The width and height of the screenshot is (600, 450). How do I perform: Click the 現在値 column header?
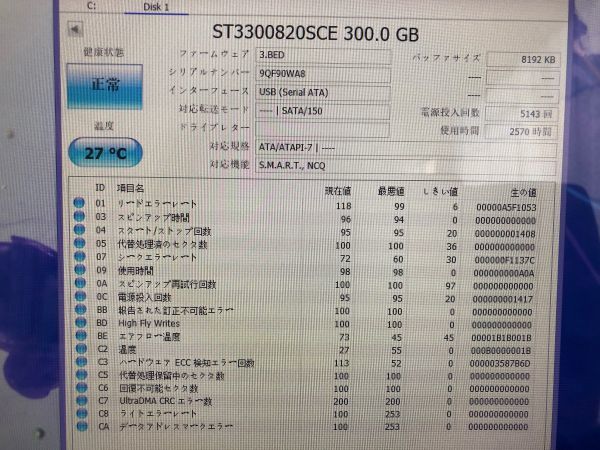[338, 191]
